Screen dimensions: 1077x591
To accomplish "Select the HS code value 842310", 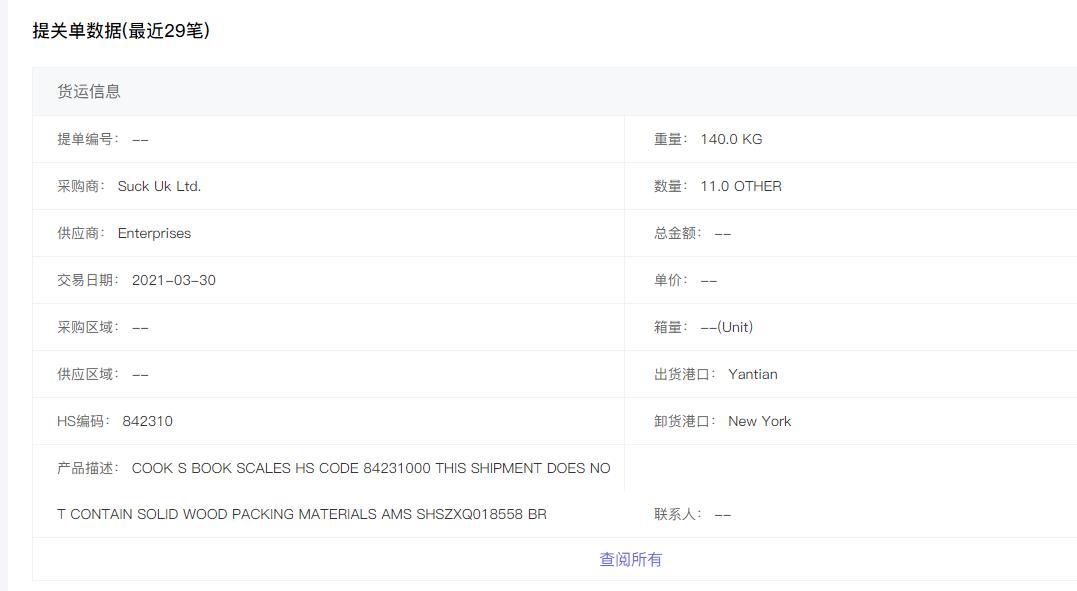I will pyautogui.click(x=148, y=421).
